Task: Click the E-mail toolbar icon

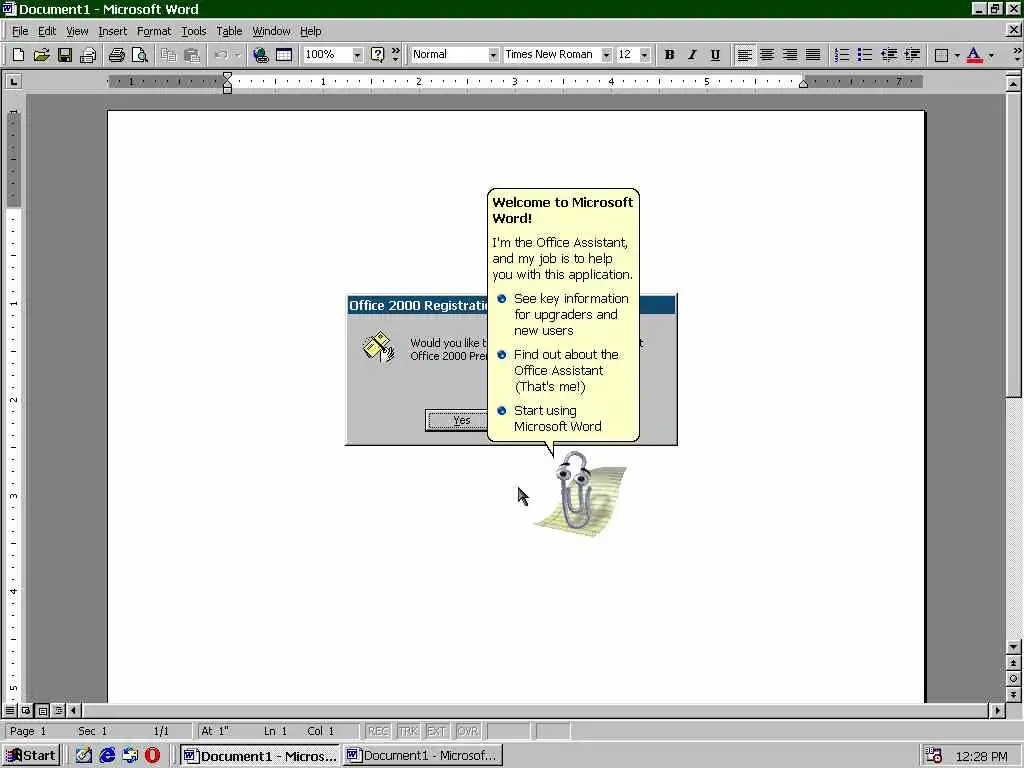Action: 88,55
